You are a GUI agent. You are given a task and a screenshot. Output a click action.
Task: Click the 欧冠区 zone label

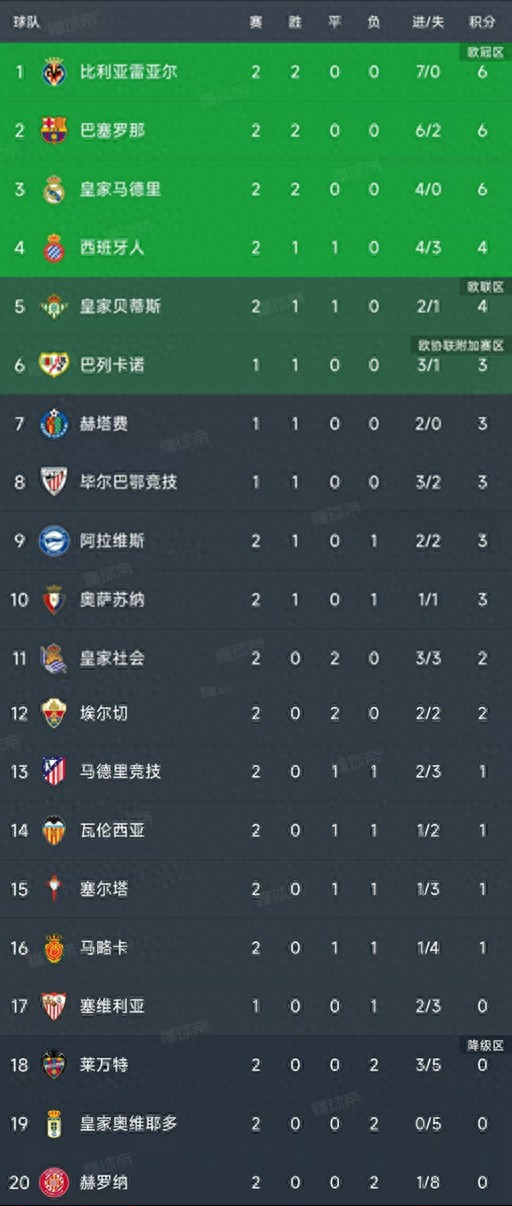pyautogui.click(x=485, y=51)
